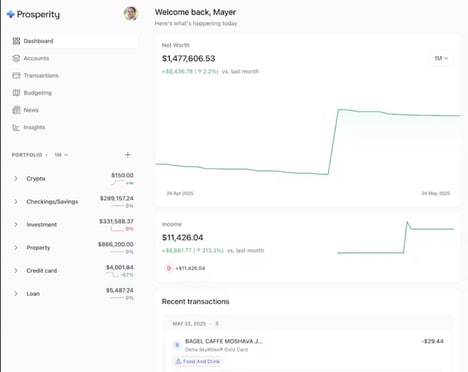This screenshot has height=372, width=468.
Task: Open the user profile avatar
Action: click(131, 14)
